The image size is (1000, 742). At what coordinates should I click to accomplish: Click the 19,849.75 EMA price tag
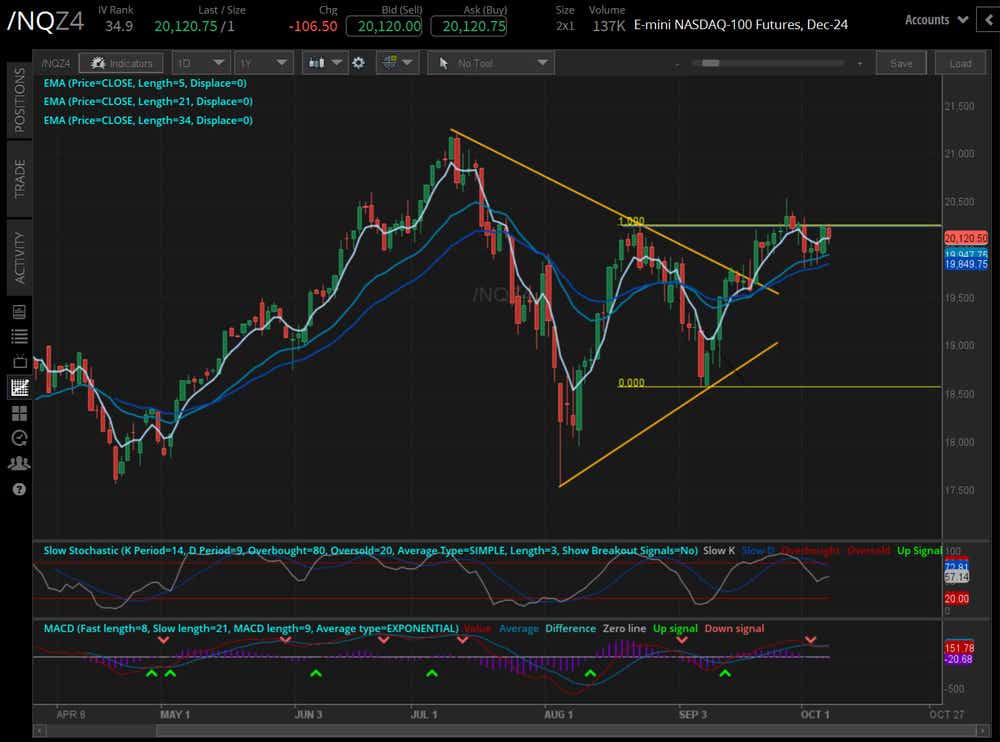tap(966, 264)
